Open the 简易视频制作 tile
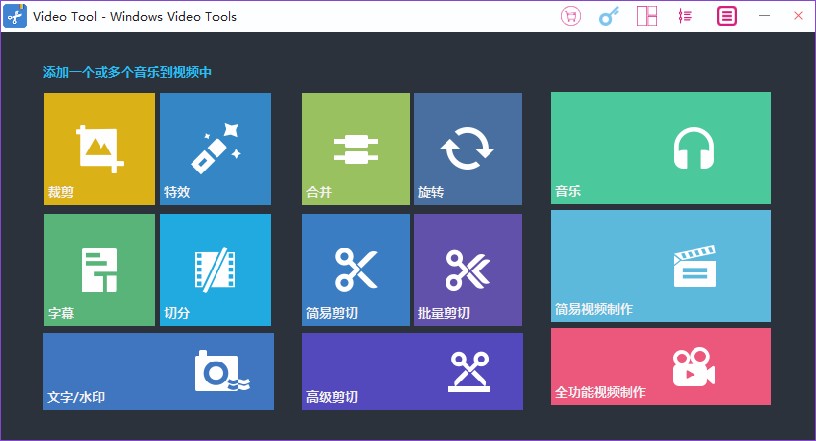 (661, 266)
